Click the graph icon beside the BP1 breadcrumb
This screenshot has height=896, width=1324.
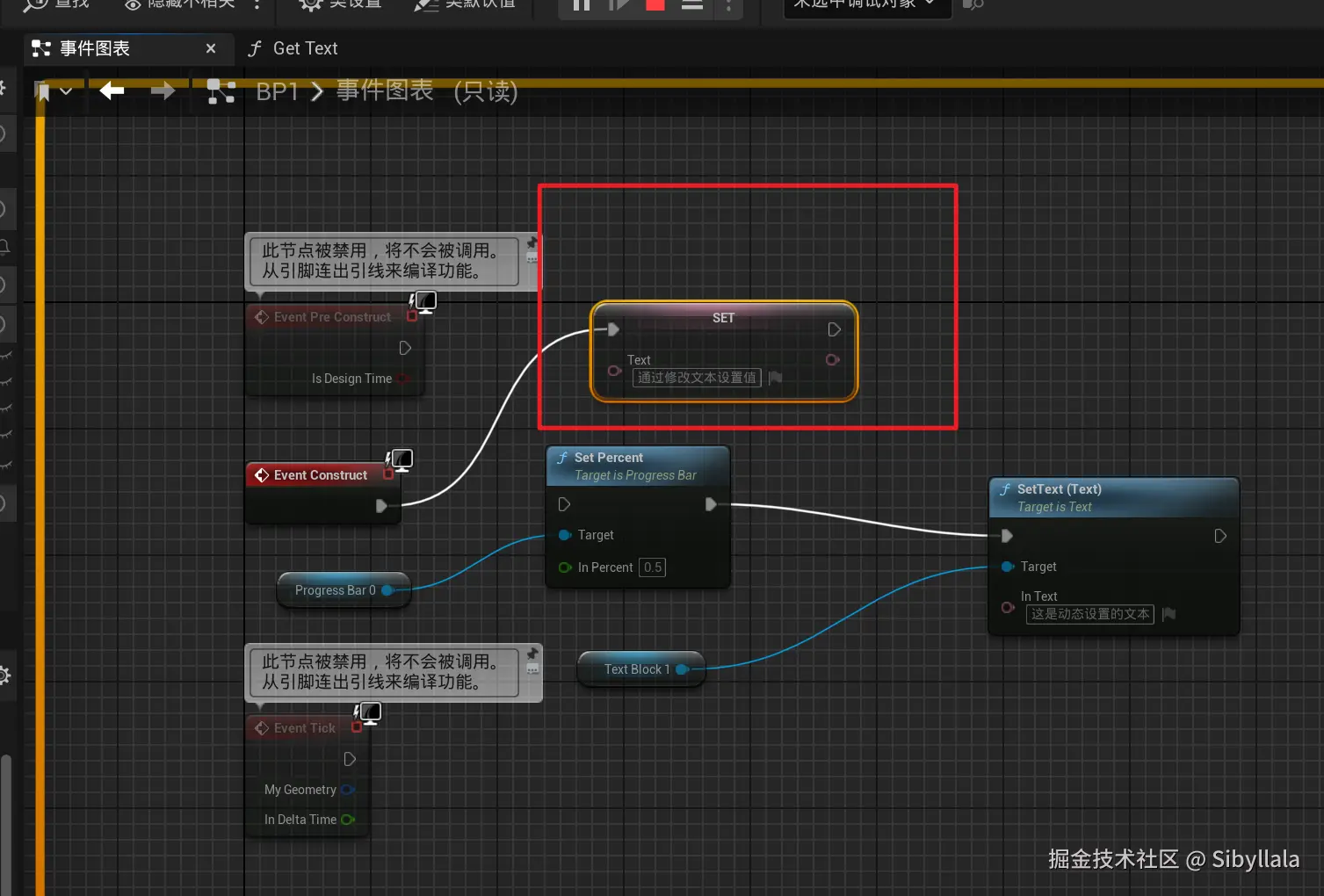(x=221, y=91)
